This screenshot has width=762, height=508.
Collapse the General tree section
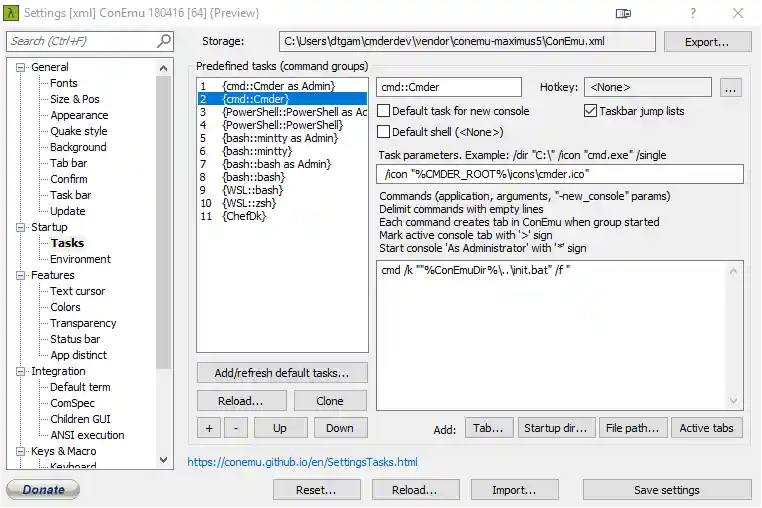coord(21,67)
